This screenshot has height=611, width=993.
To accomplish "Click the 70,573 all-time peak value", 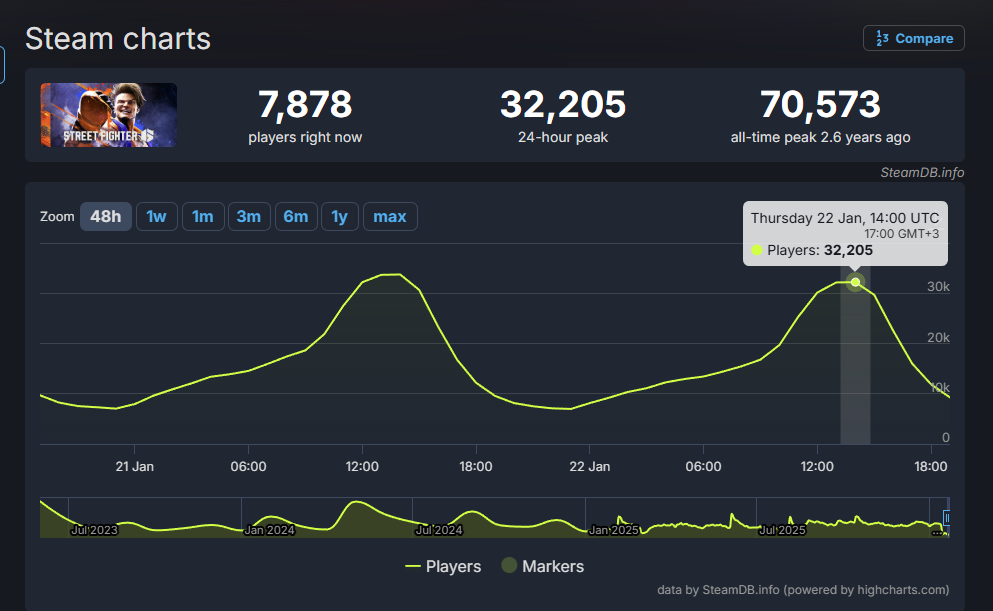I will point(820,104).
